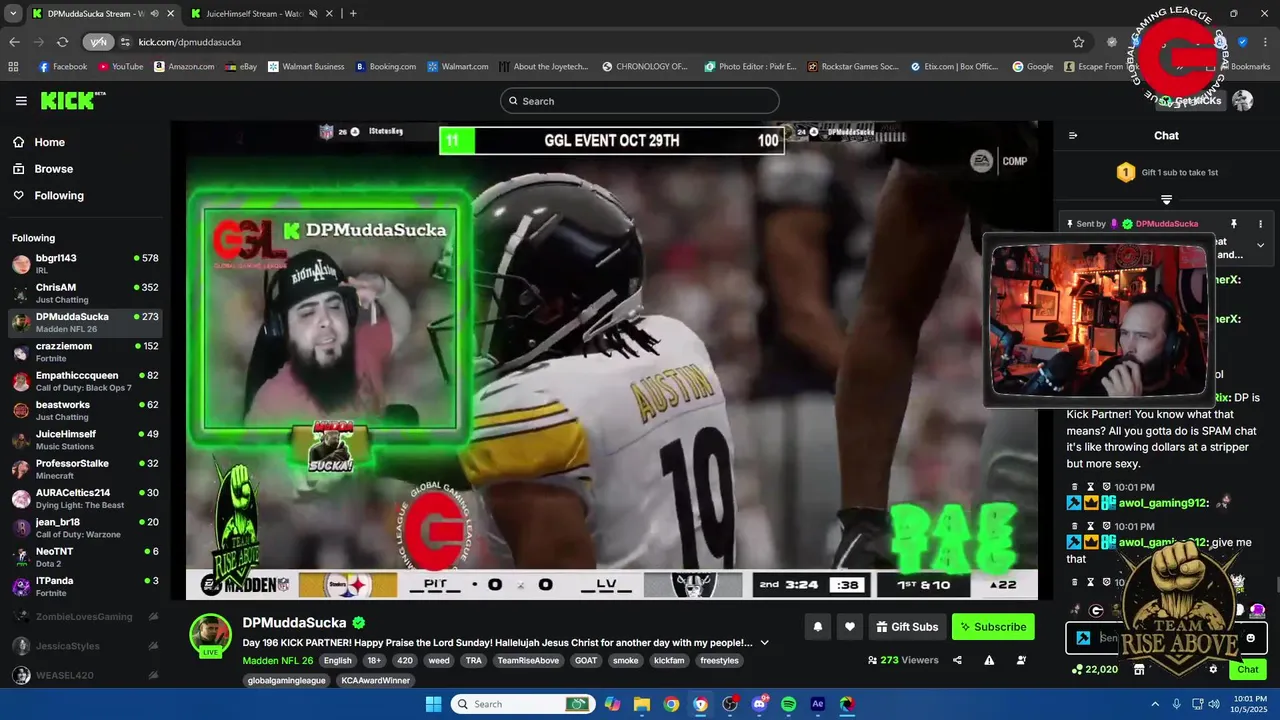Open JuiceHimself channel in Following list

click(x=85, y=440)
